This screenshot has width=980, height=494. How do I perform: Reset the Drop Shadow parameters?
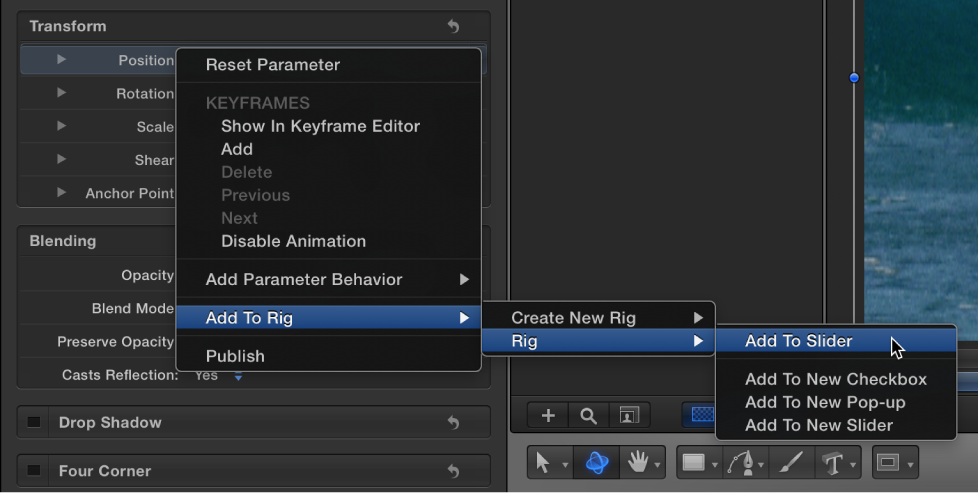(x=454, y=423)
